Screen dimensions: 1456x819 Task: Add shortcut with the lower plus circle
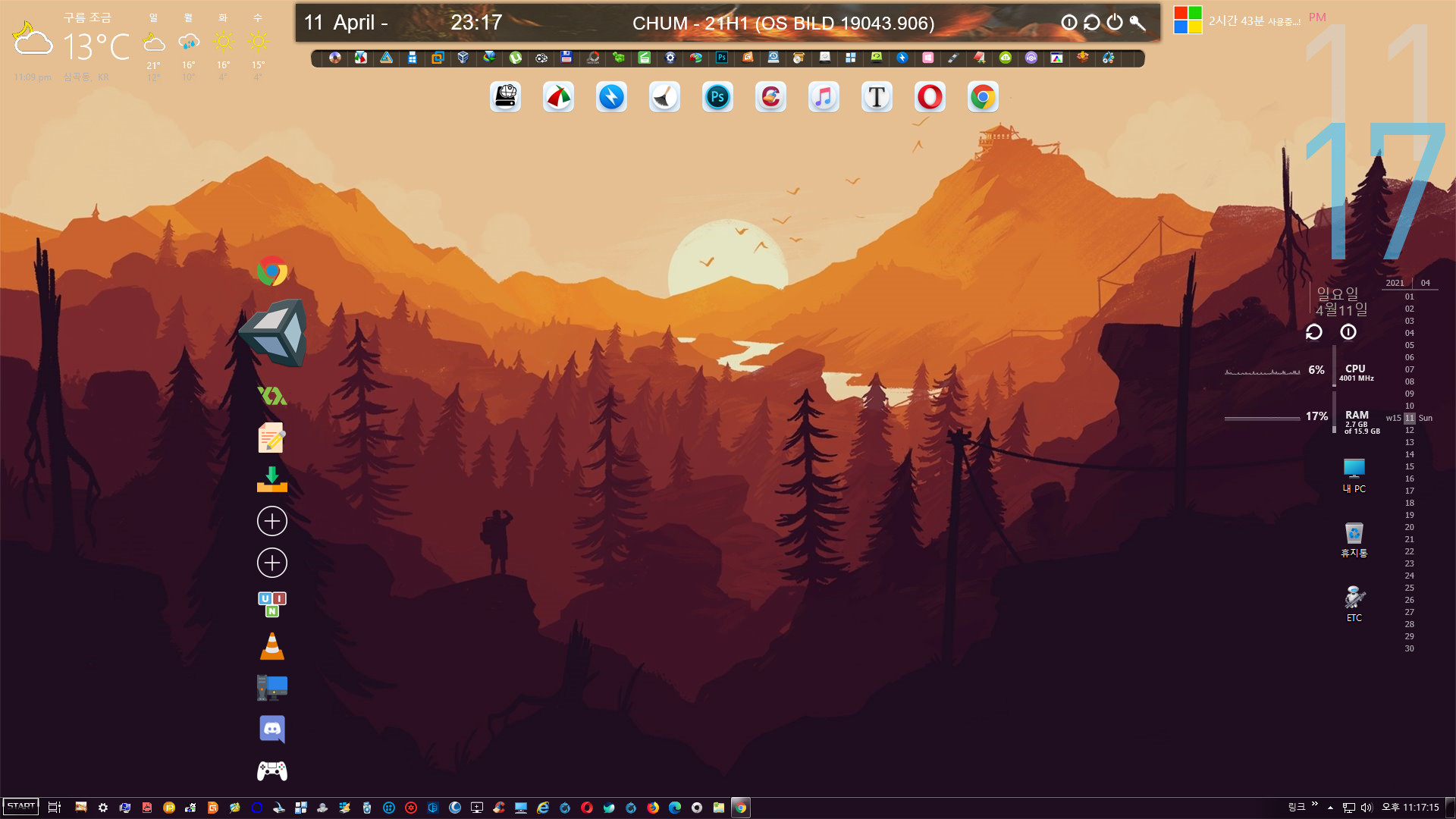coord(272,563)
